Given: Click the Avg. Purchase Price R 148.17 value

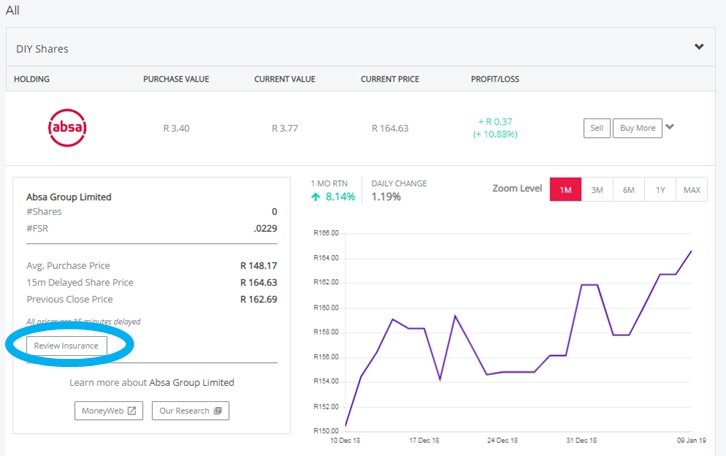Looking at the screenshot, I should tap(259, 266).
